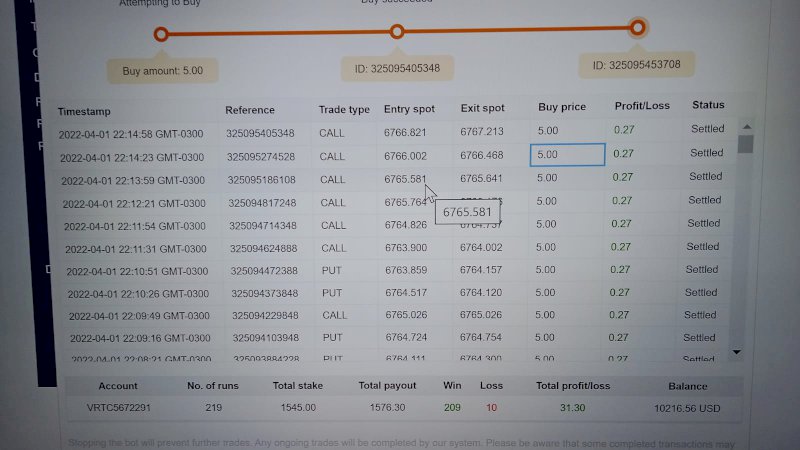800x450 pixels.
Task: Click the Reference column header
Action: (250, 110)
